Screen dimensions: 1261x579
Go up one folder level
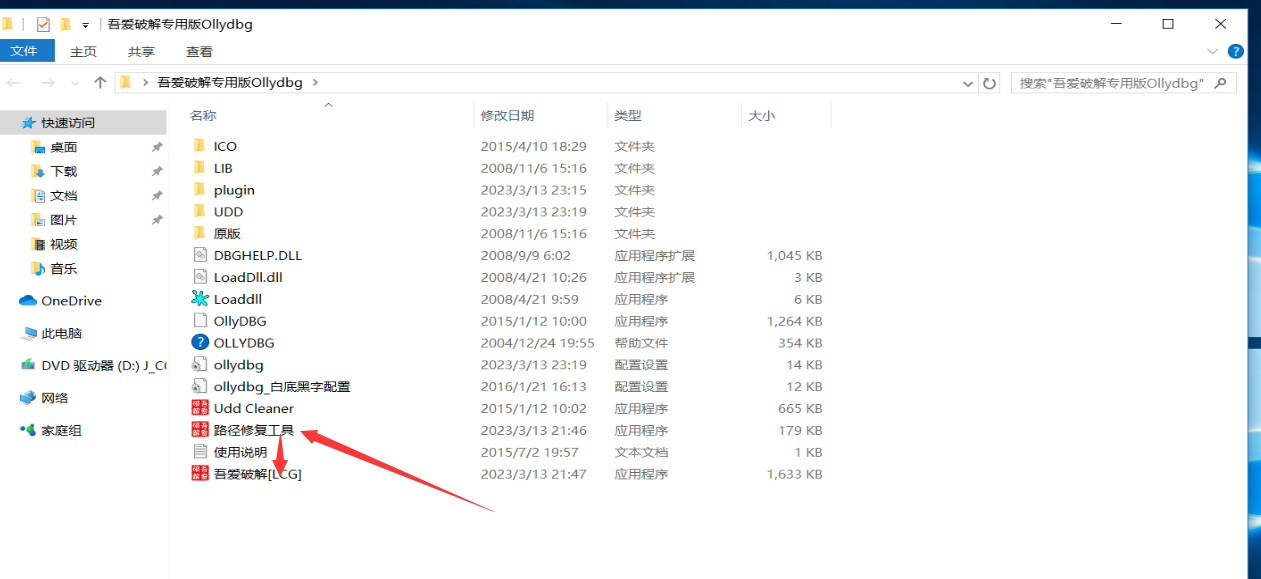pos(100,83)
